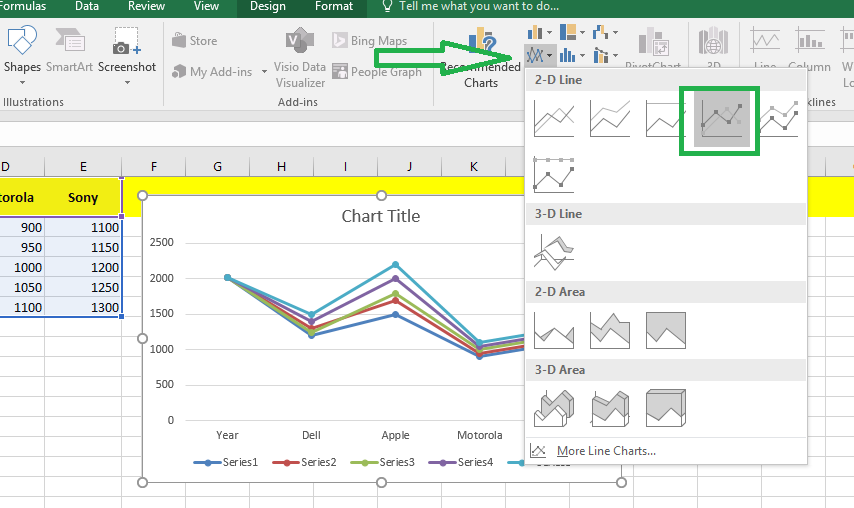Open the Insert Line Chart dropdown
The image size is (854, 508).
pyautogui.click(x=539, y=56)
